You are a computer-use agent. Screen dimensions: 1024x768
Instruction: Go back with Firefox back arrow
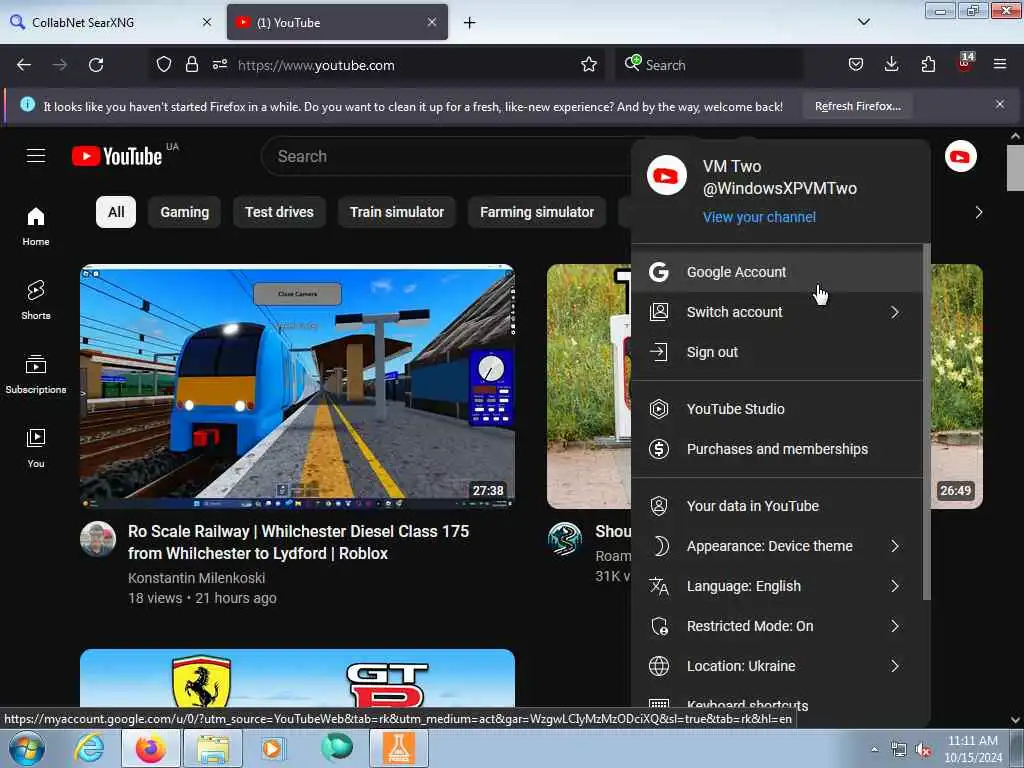[x=24, y=65]
